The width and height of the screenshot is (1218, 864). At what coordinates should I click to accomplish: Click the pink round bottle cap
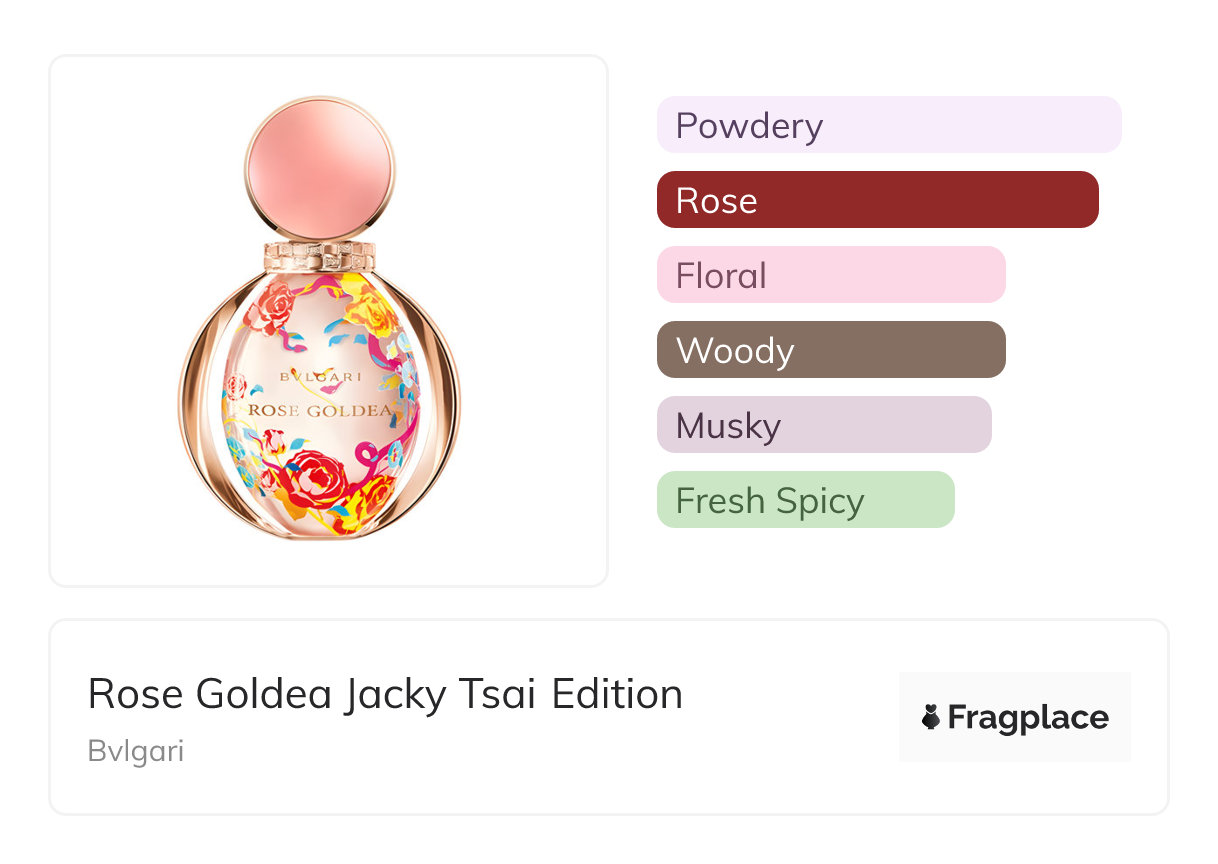tap(319, 168)
